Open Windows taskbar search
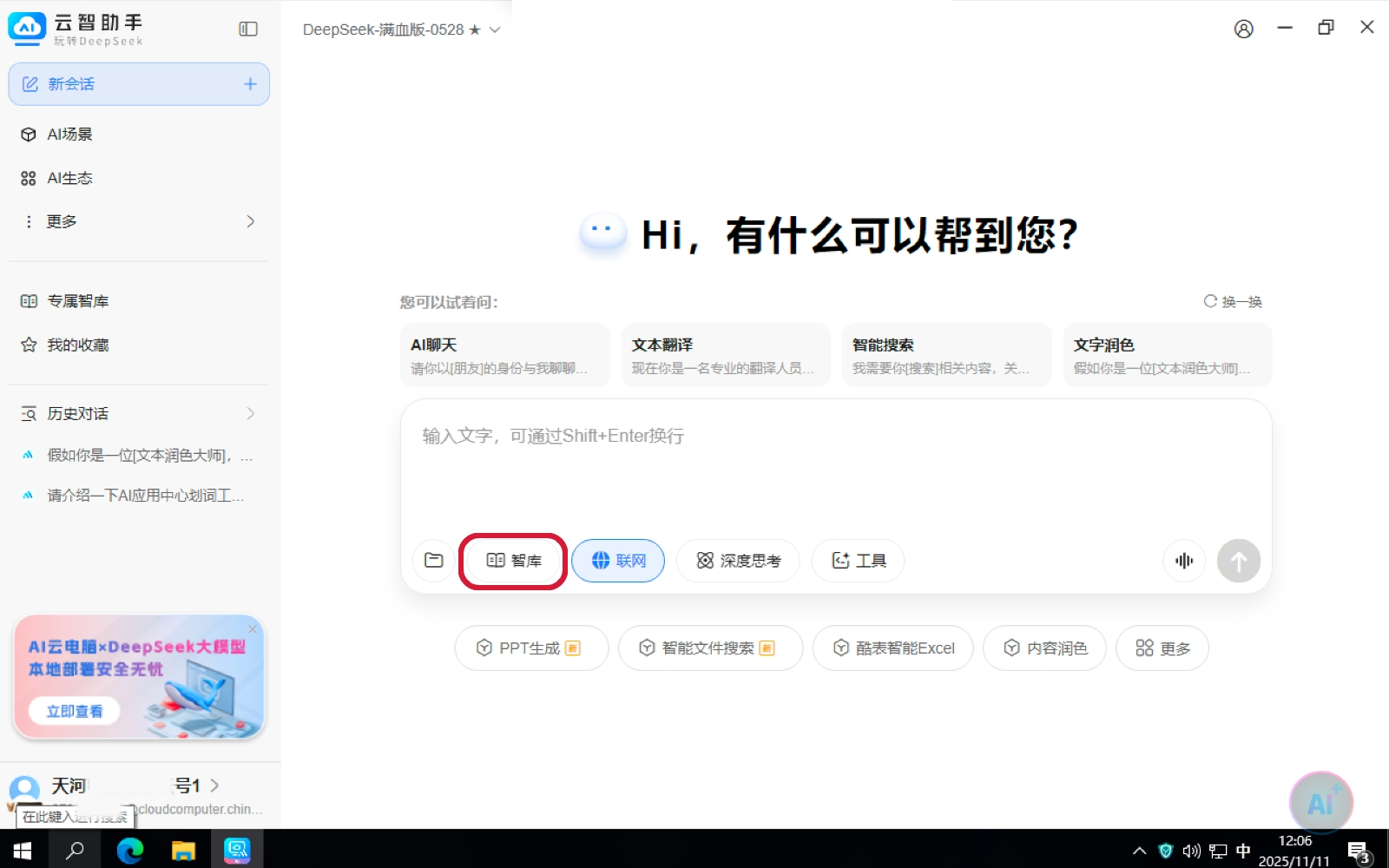Screen dimensions: 1389x868 pyautogui.click(x=76, y=850)
